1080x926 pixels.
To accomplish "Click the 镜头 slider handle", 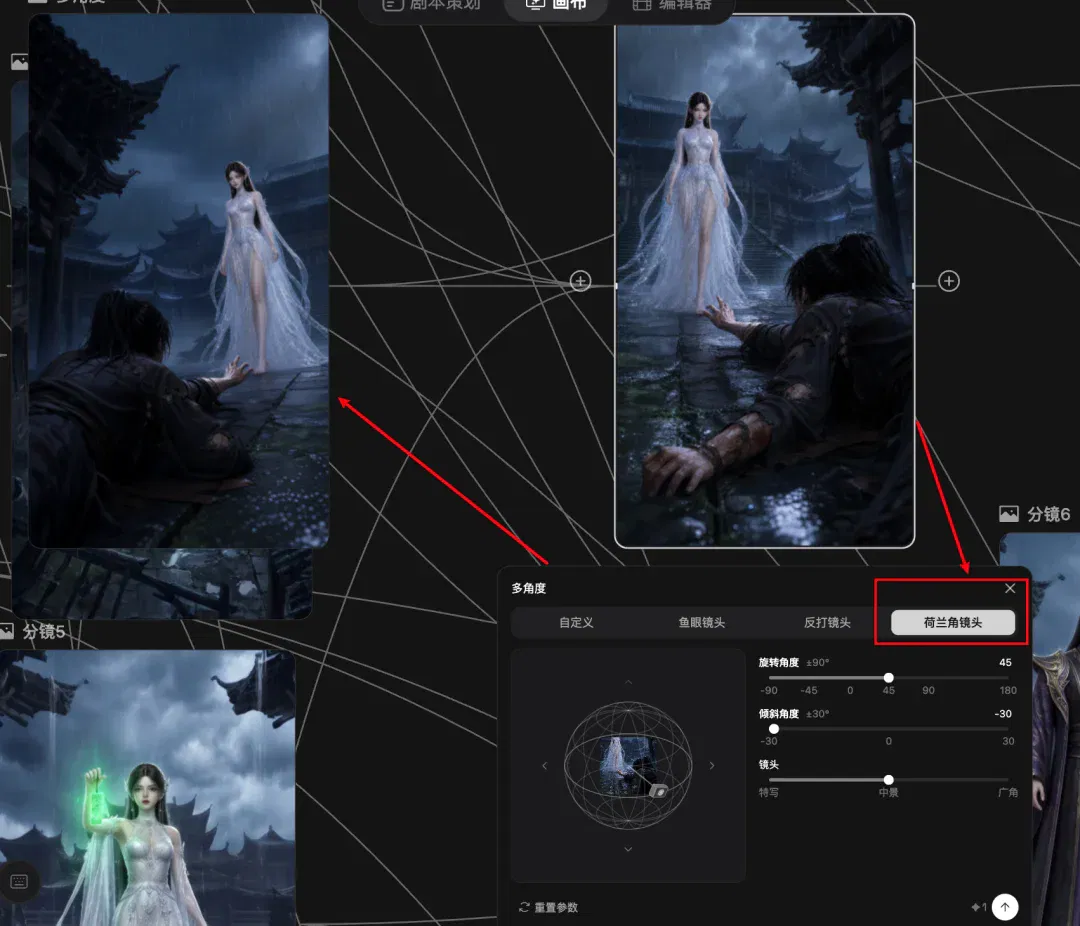I will tap(889, 780).
